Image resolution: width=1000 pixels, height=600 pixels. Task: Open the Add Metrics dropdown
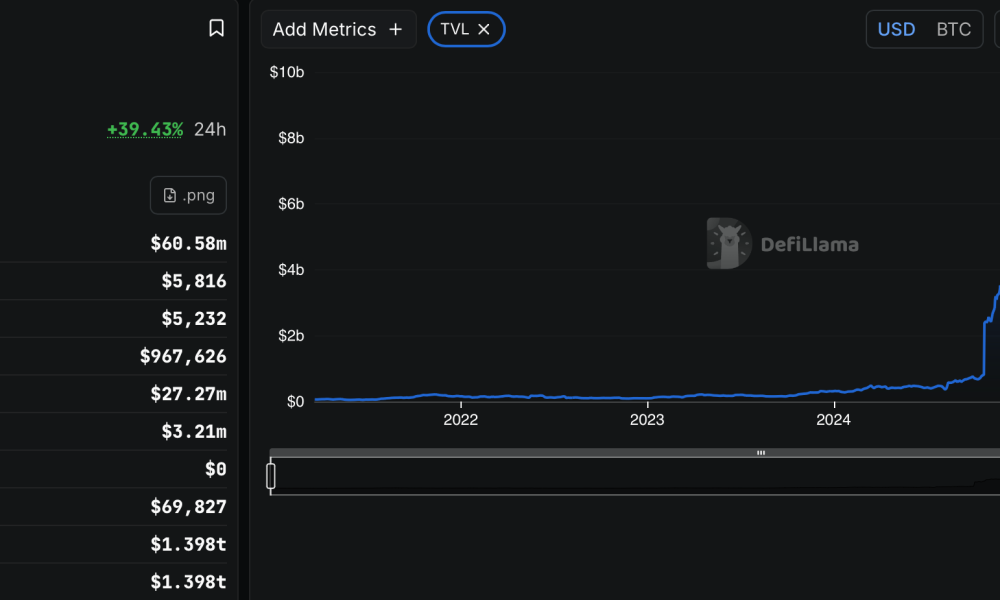click(324, 30)
